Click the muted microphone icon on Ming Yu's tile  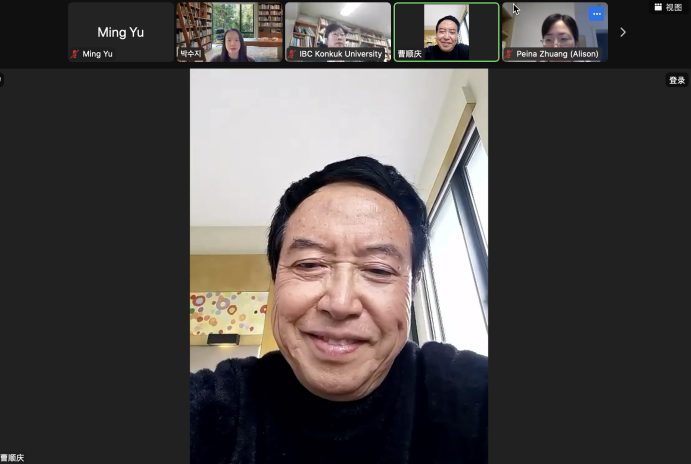[75, 54]
